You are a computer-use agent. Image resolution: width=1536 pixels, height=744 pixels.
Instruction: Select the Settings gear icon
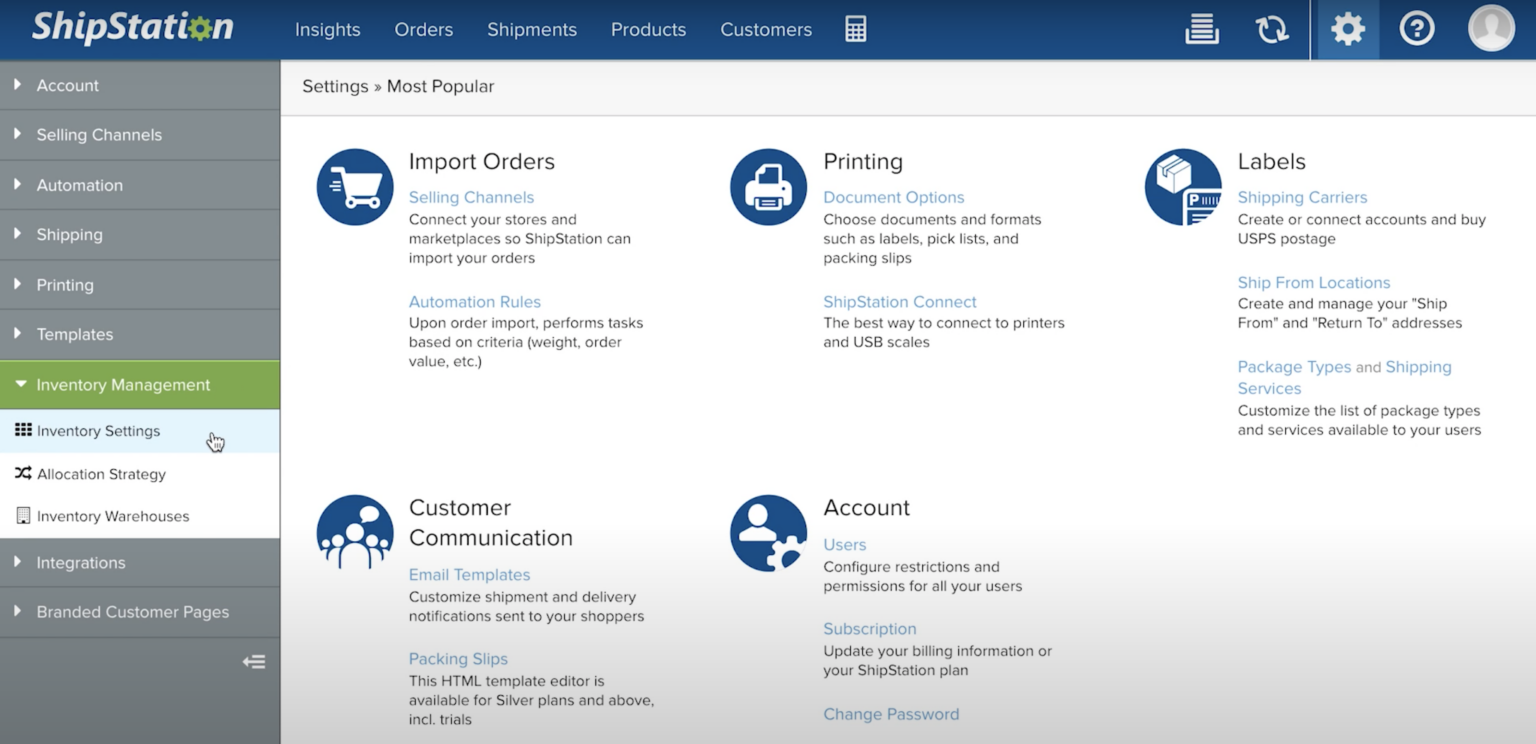[1346, 29]
